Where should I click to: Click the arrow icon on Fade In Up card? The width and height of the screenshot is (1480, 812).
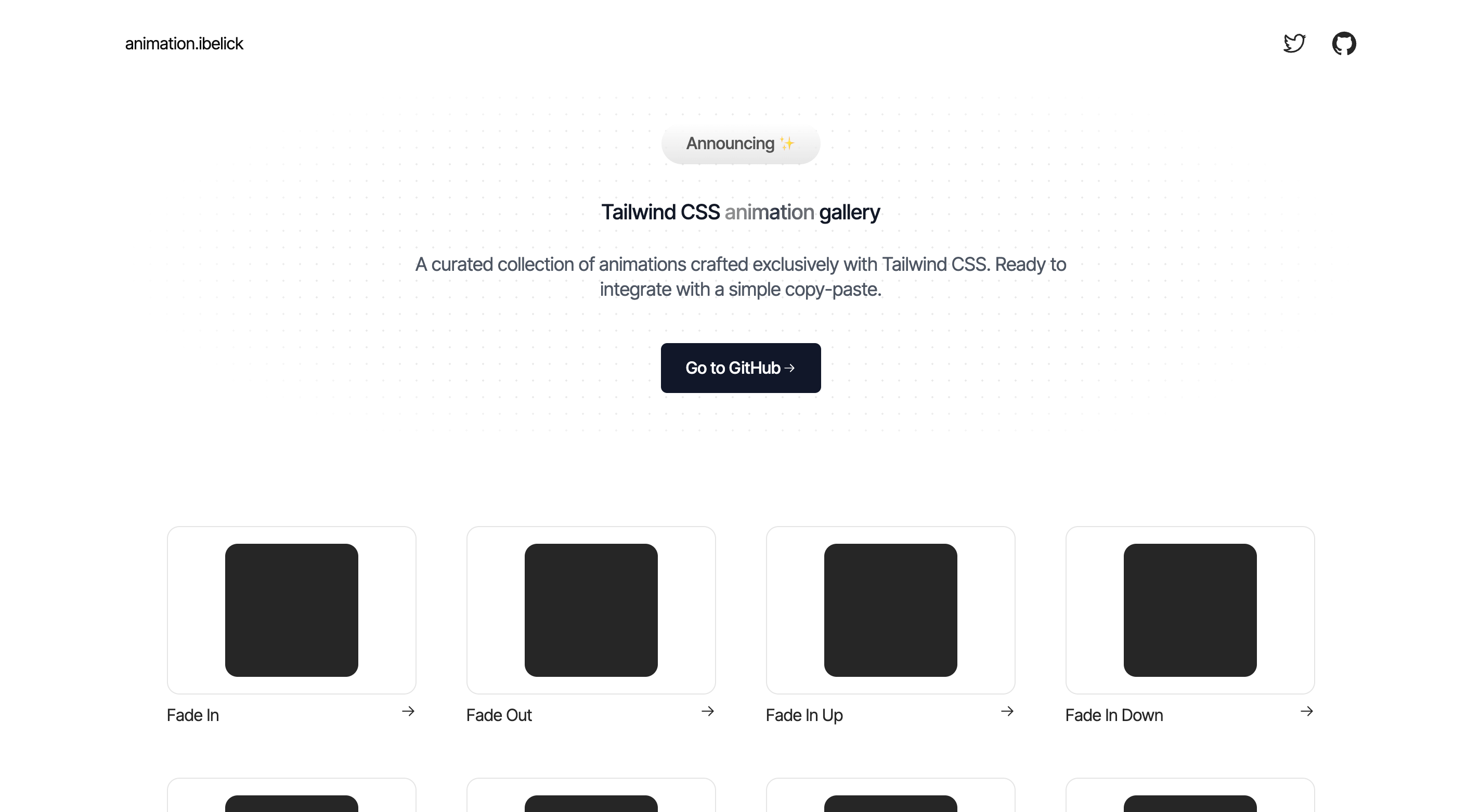click(1007, 712)
